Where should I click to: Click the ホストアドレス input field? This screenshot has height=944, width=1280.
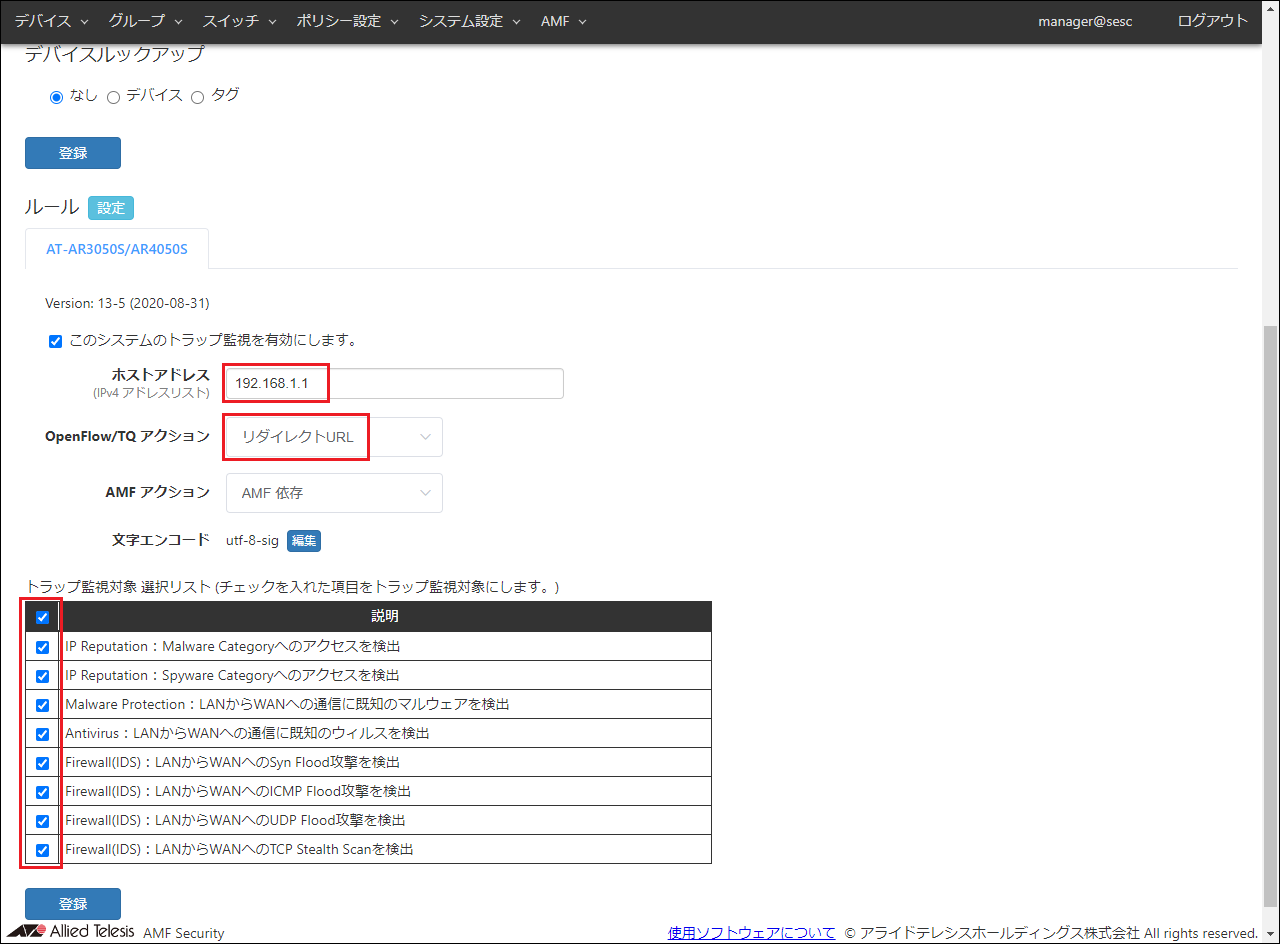pos(394,384)
